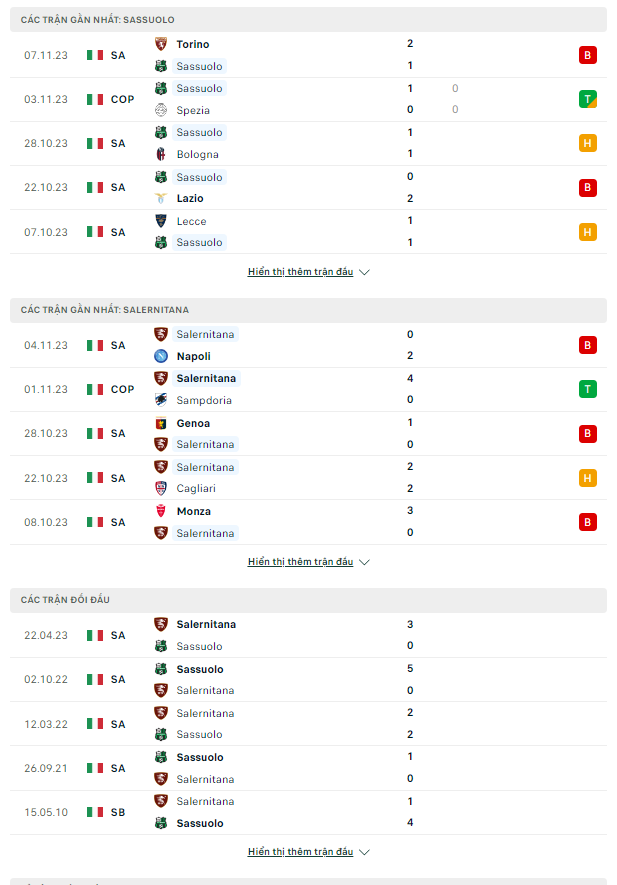The height and width of the screenshot is (885, 617).
Task: Click green T badge for Sampdoria match
Action: coord(588,389)
